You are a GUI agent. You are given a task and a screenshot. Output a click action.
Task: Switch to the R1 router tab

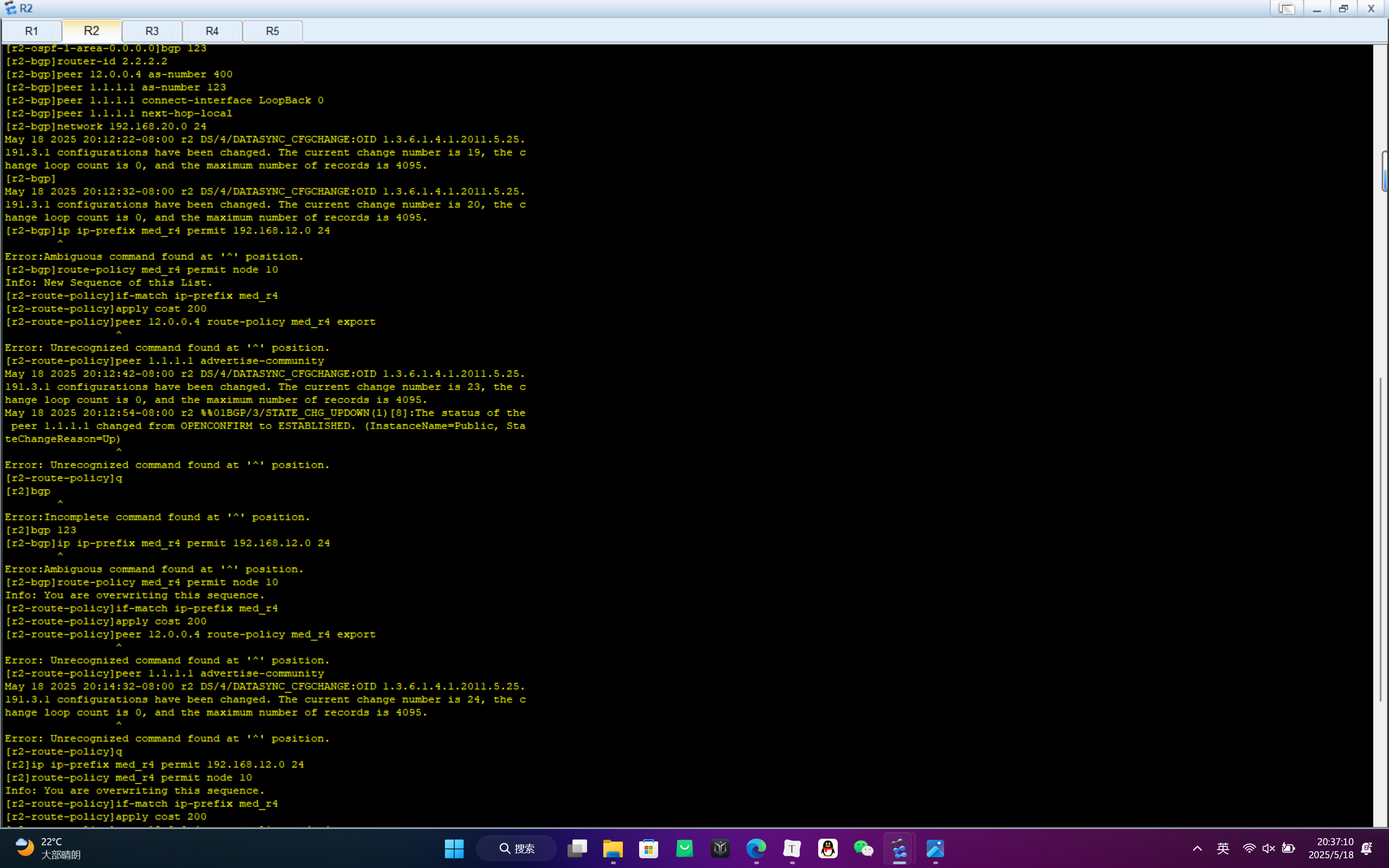point(31,31)
